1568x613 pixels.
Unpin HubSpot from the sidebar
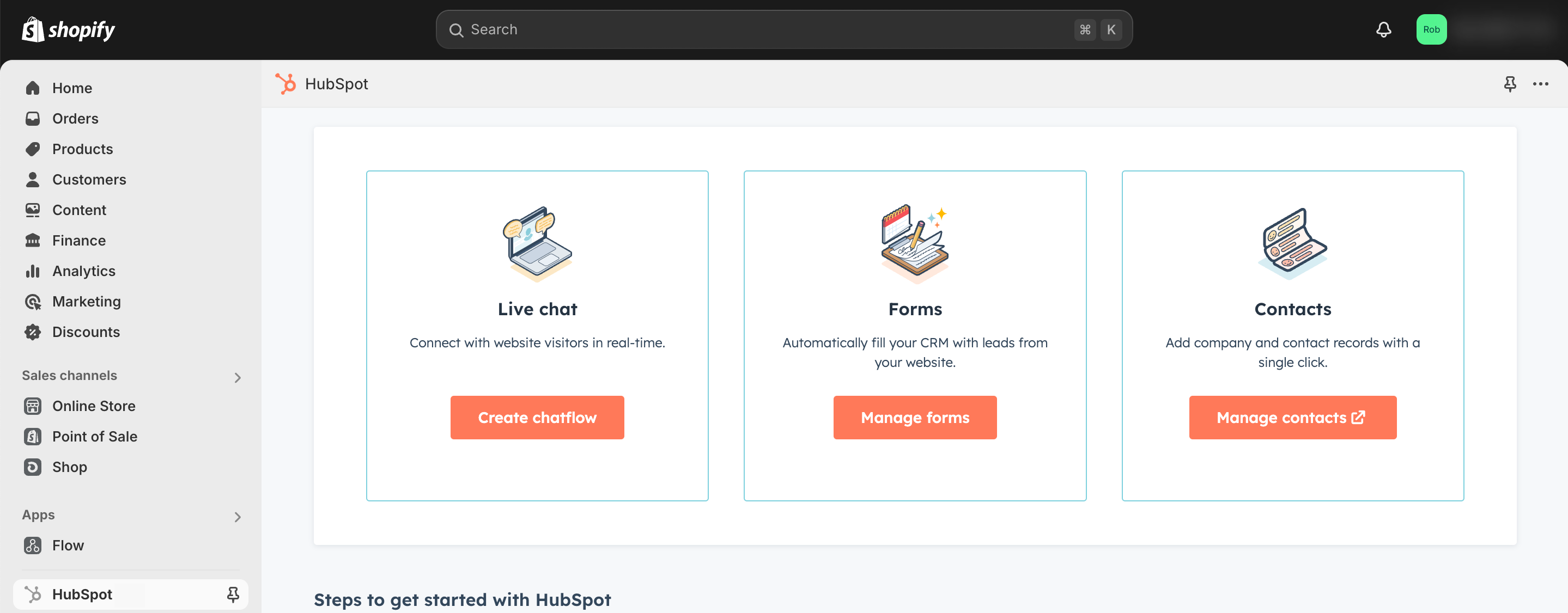click(x=233, y=594)
